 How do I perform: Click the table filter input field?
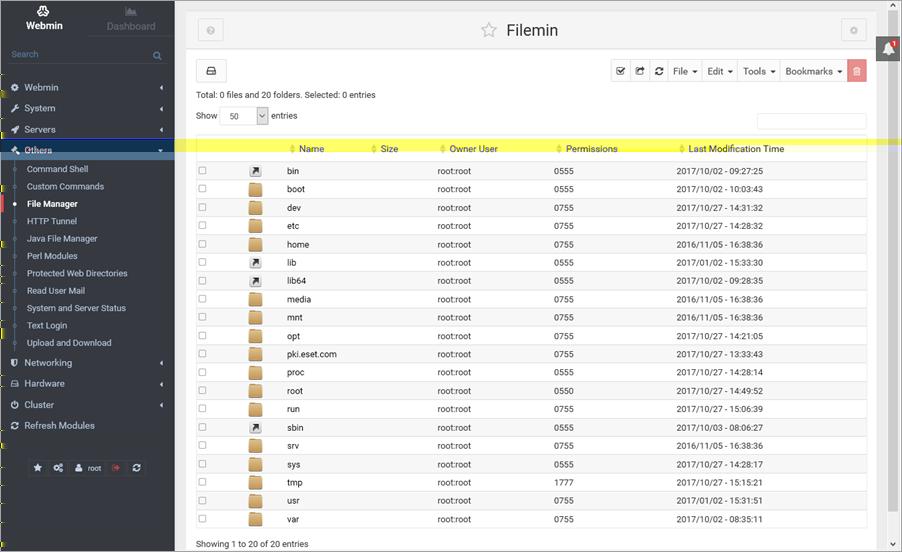(x=811, y=121)
